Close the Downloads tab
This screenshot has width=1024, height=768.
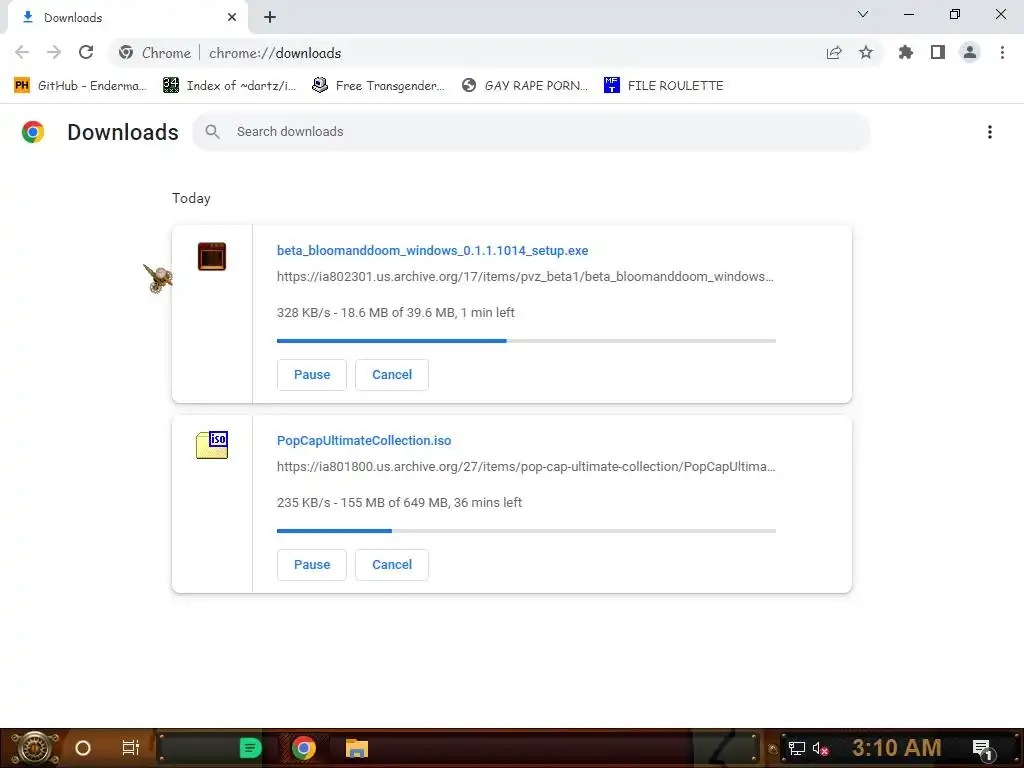(x=232, y=18)
